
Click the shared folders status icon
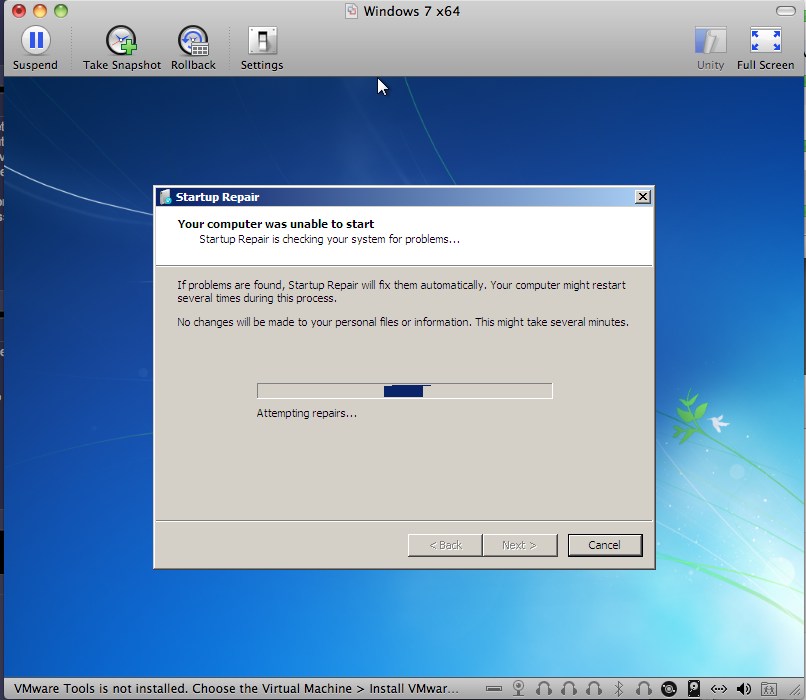pos(769,688)
